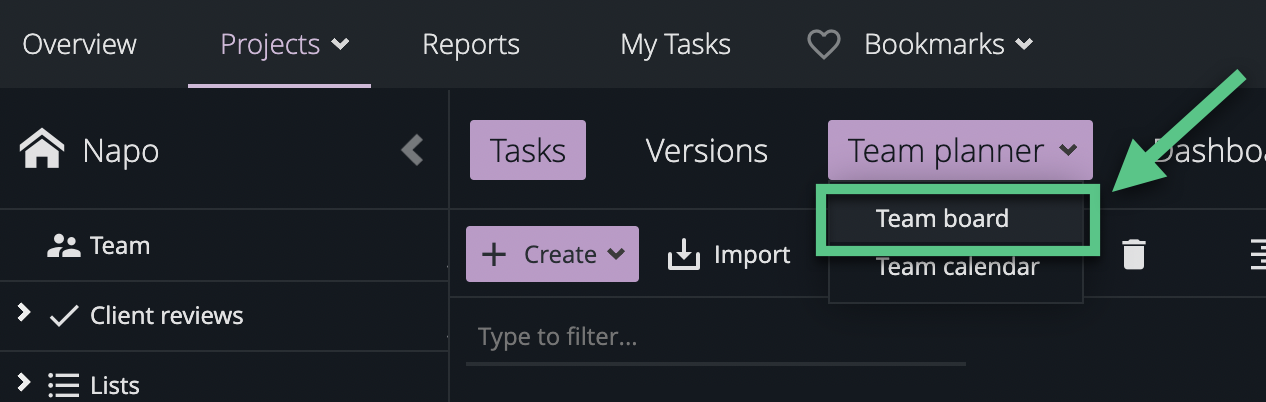Click the list icon beside Lists
This screenshot has width=1266, height=402.
tap(64, 385)
